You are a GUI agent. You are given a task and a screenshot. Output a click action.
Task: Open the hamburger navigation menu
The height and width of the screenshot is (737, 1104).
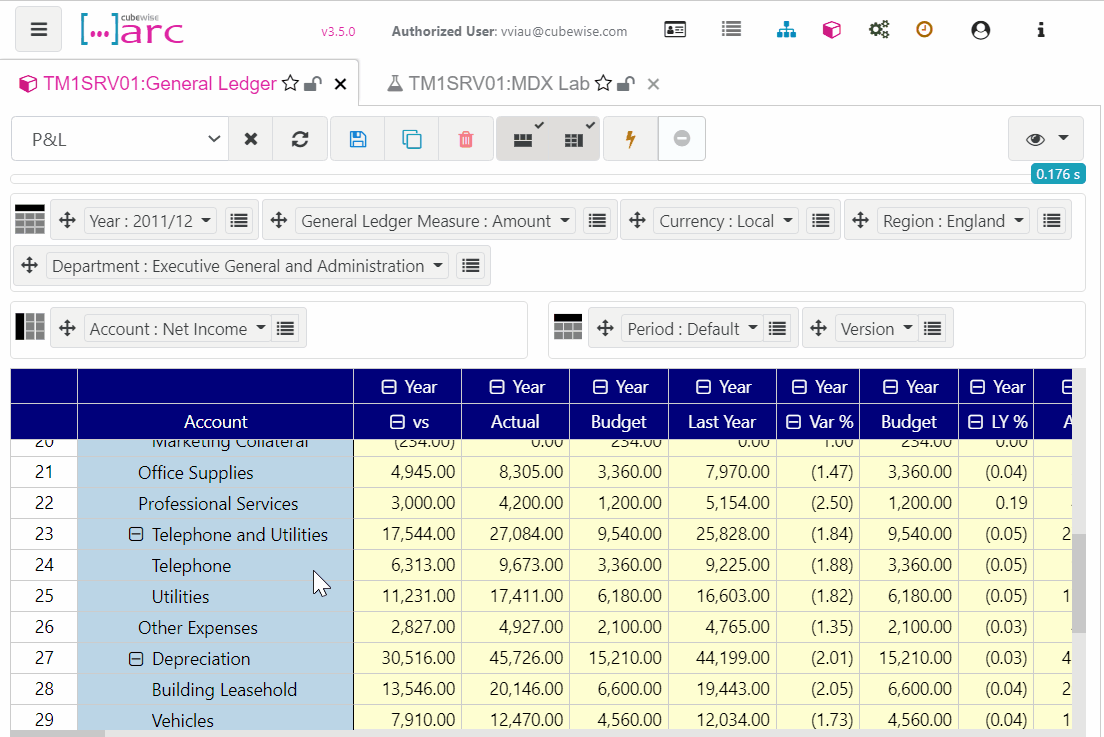[39, 30]
